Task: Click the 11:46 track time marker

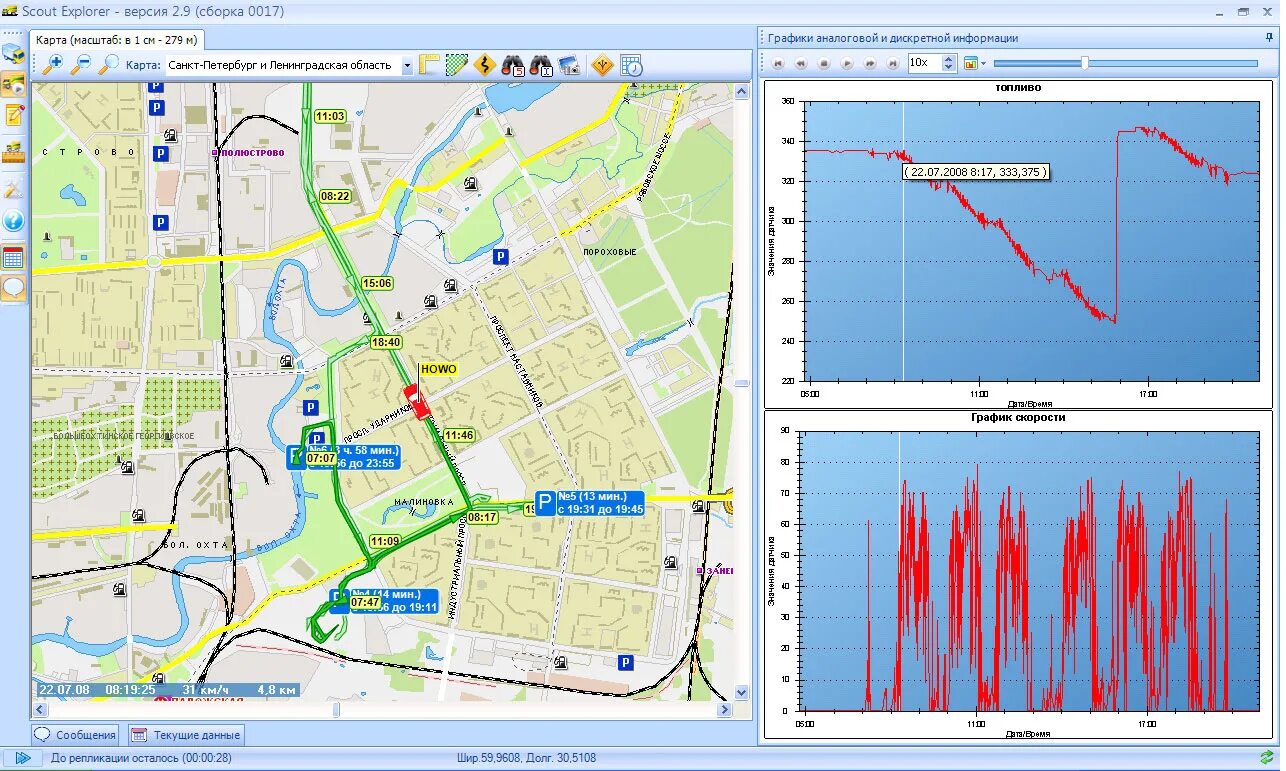Action: tap(459, 435)
